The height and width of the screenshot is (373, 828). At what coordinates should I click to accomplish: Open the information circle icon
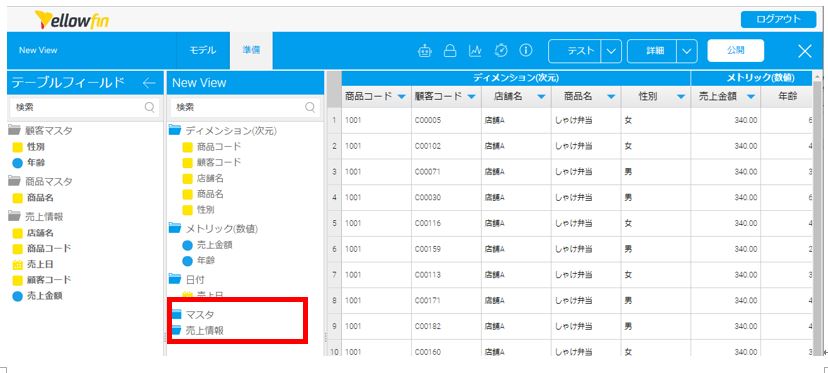(525, 51)
